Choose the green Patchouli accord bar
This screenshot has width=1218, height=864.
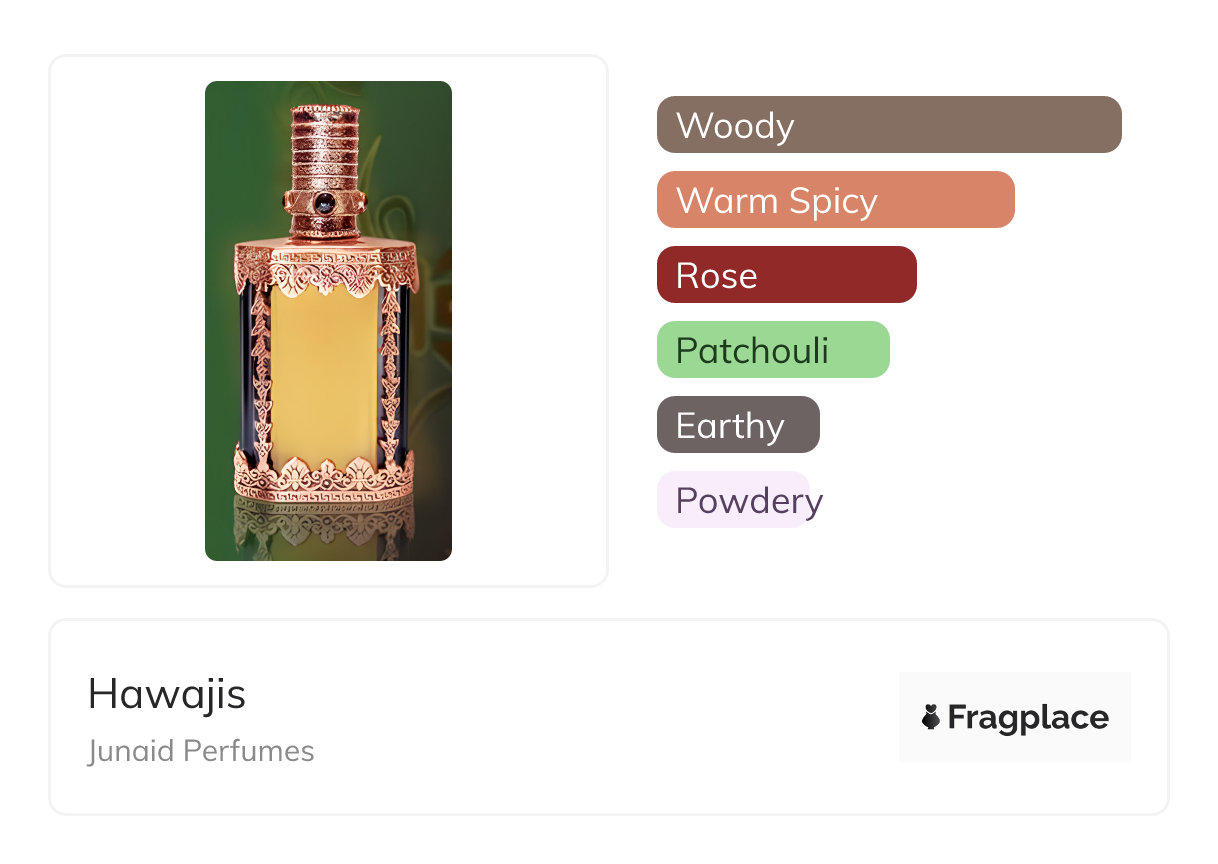click(772, 350)
